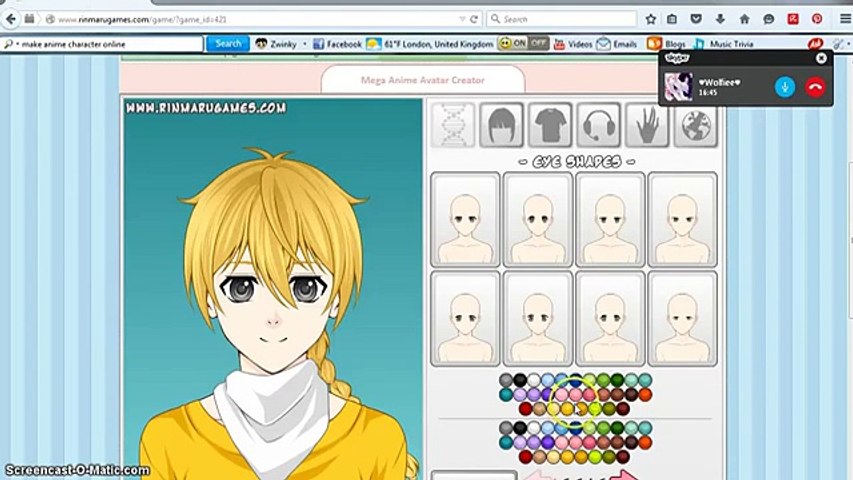Pick lime green in the lower palette
Image resolution: width=853 pixels, height=480 pixels.
point(595,457)
